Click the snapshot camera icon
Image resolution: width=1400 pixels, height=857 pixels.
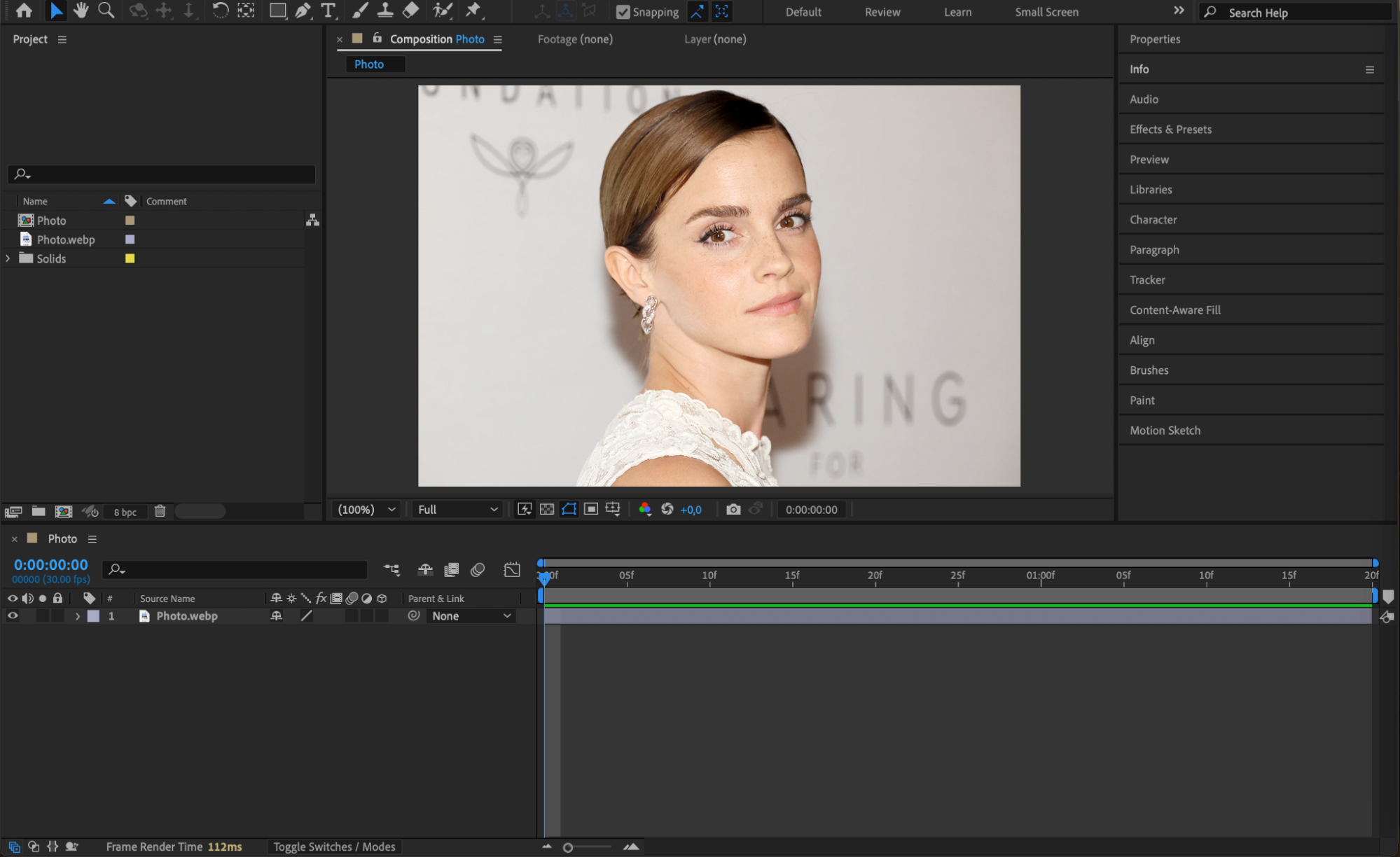point(733,510)
